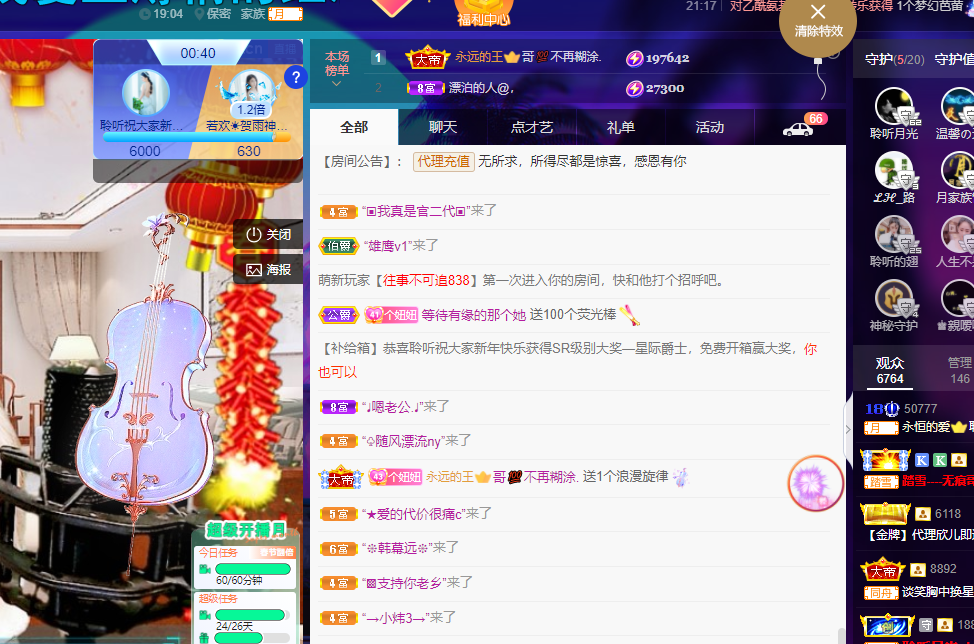Click username 等待有缘的那个她

(473, 315)
